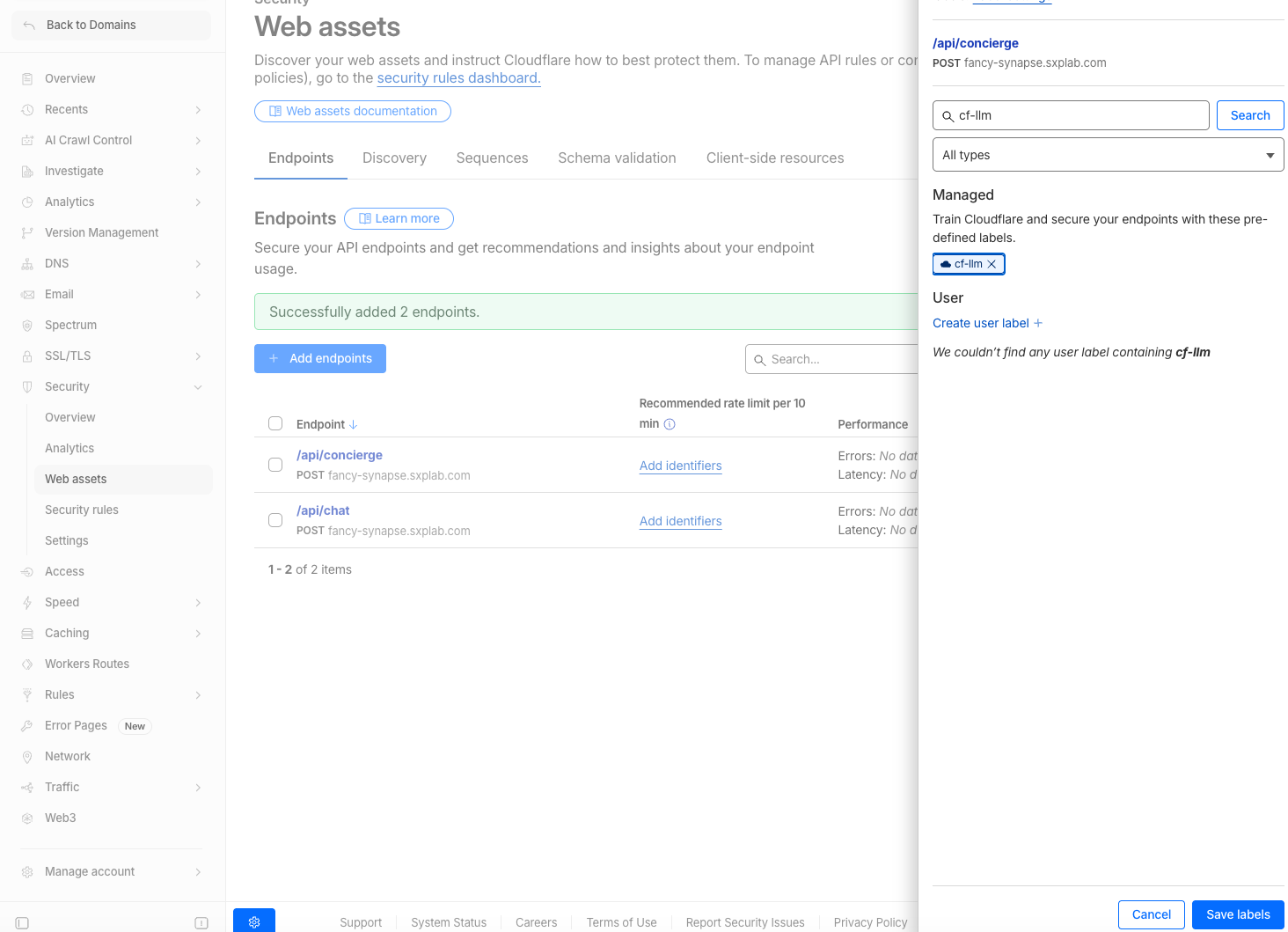Switch to the Endpoints tab

click(301, 158)
